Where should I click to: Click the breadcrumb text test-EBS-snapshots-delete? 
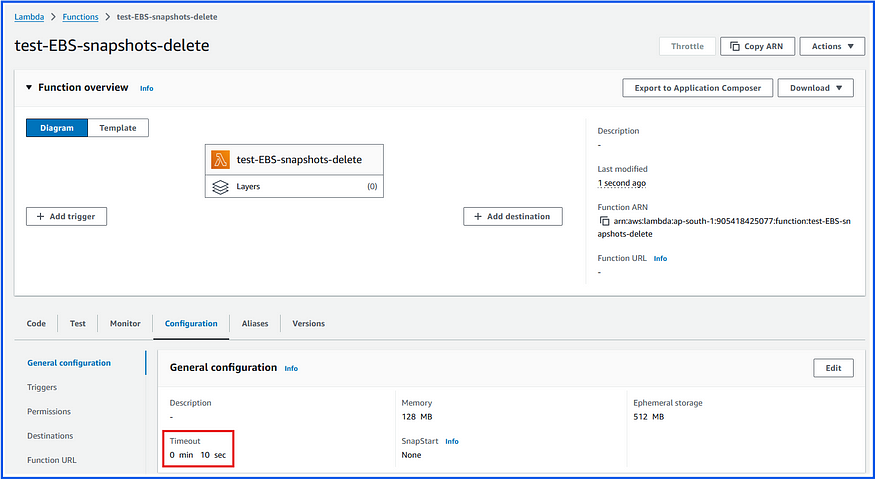[x=167, y=17]
